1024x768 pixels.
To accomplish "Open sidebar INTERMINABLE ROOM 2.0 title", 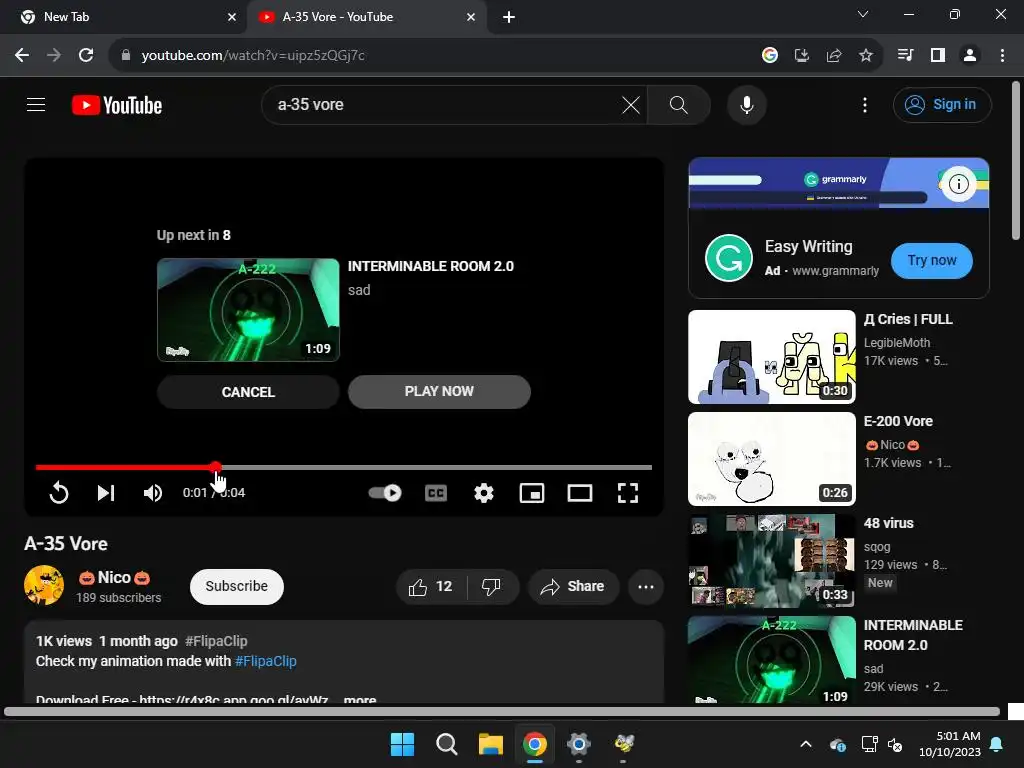I will tap(913, 635).
